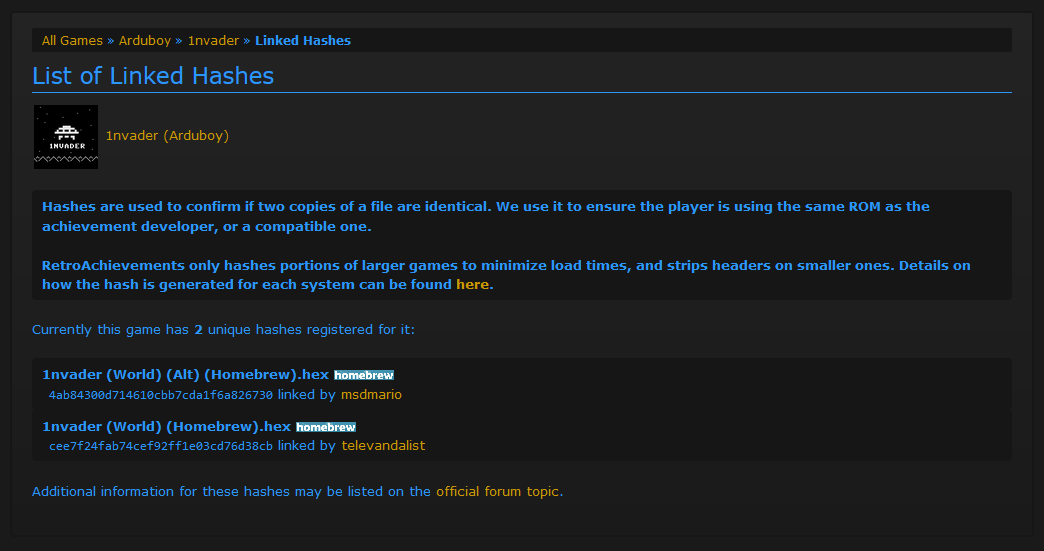The width and height of the screenshot is (1044, 551).
Task: Click homebrew badge beside the Alt hex file
Action: pos(364,375)
